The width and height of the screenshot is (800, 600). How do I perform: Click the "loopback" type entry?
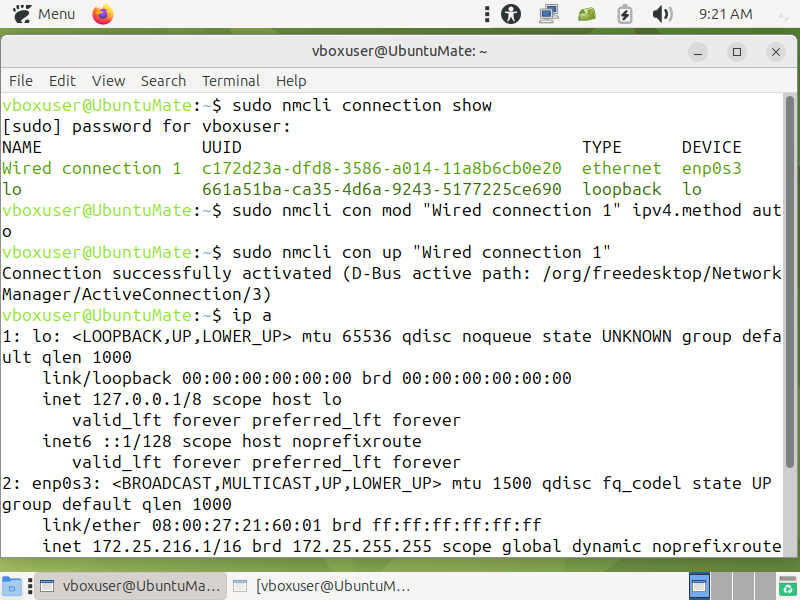(622, 189)
